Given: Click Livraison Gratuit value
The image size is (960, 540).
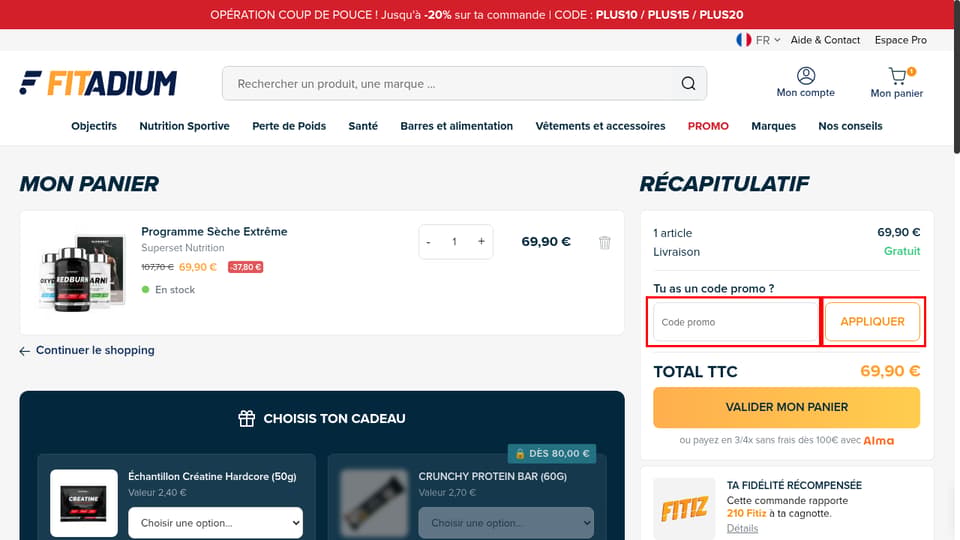Looking at the screenshot, I should click(x=902, y=251).
